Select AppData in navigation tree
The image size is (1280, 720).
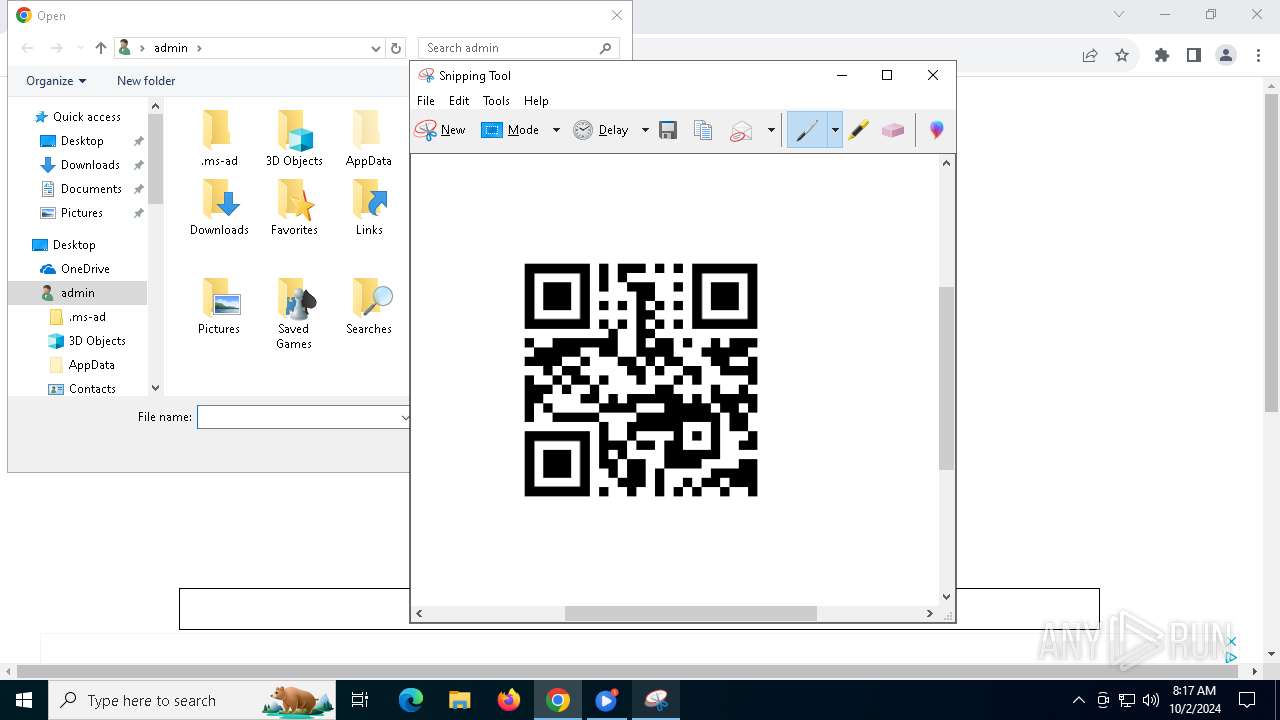91,365
